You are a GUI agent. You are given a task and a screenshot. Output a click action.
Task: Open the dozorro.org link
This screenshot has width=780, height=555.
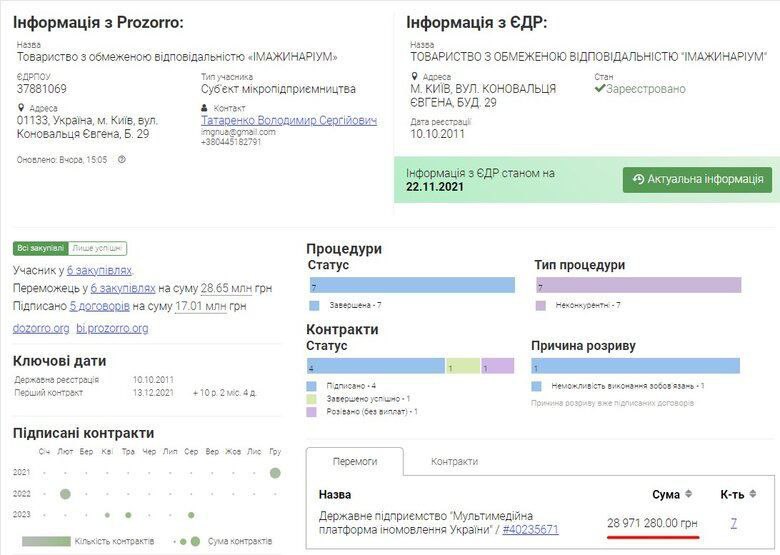coord(41,328)
